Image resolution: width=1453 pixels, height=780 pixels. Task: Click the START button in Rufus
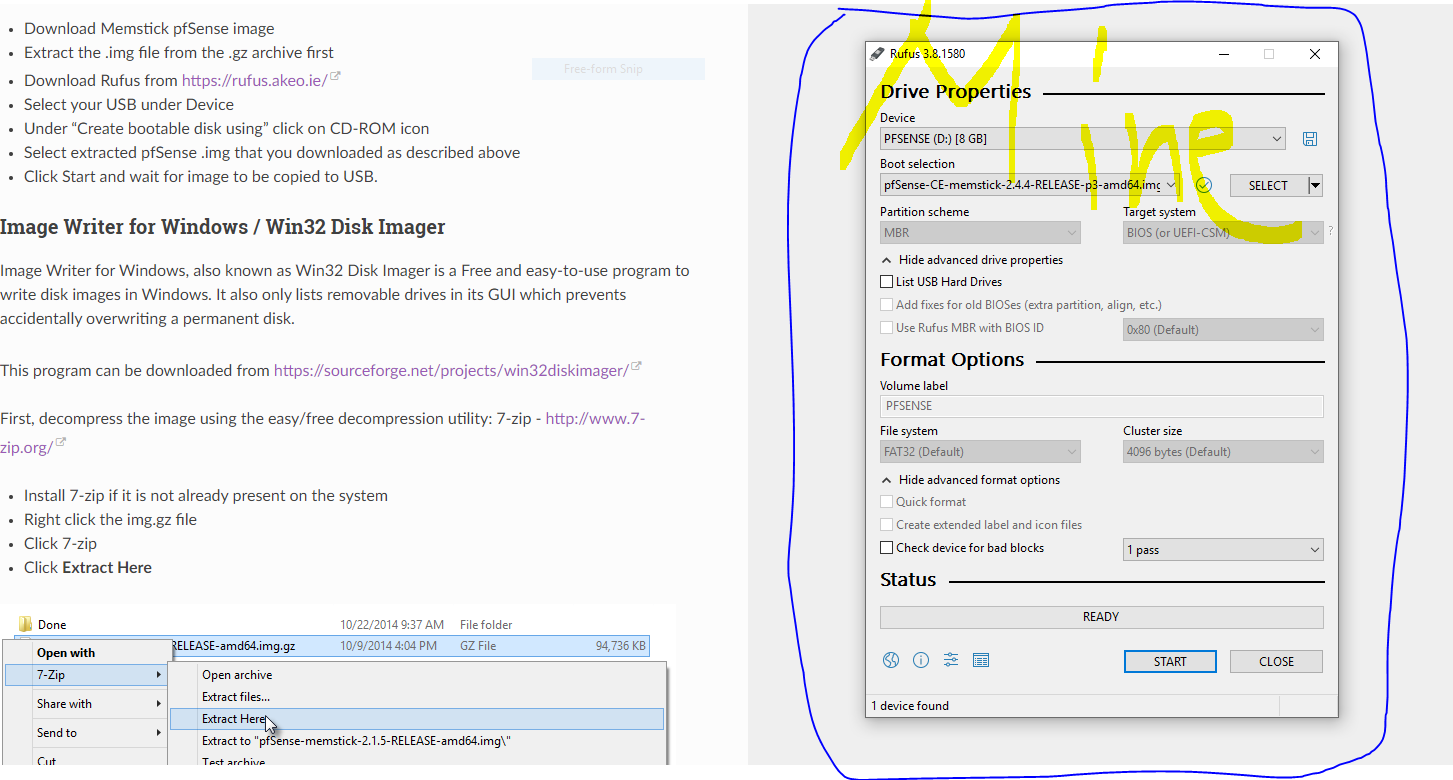(x=1170, y=661)
